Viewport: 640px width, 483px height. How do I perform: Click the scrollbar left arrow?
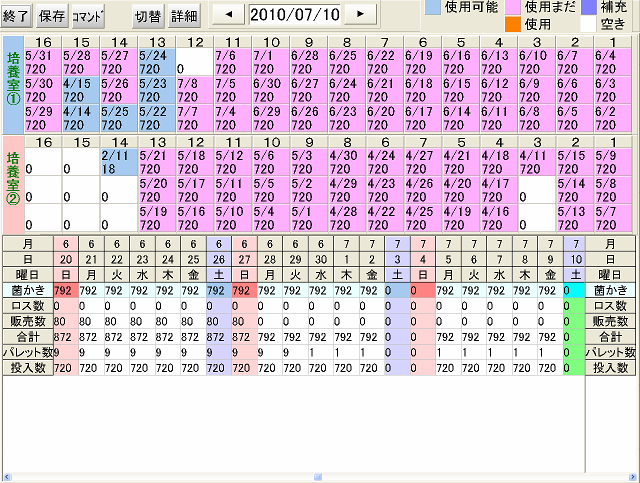(x=7, y=477)
